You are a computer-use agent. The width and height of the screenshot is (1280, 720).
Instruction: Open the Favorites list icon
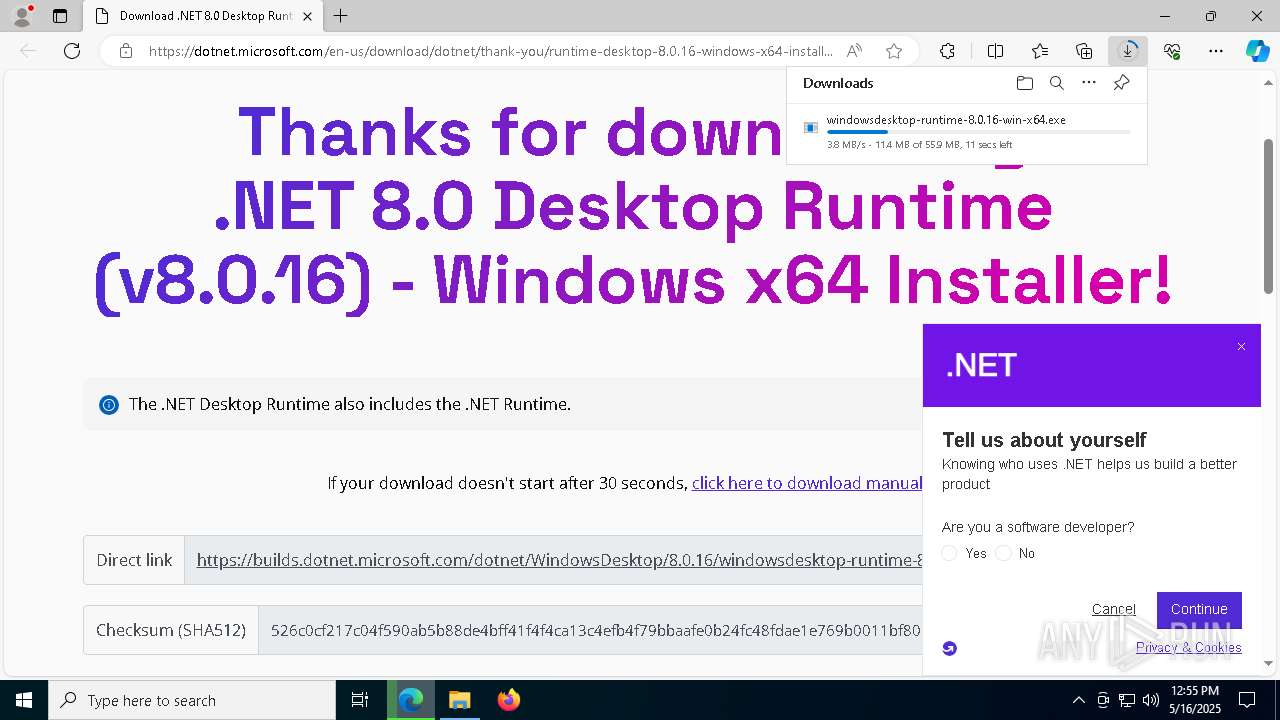1040,51
